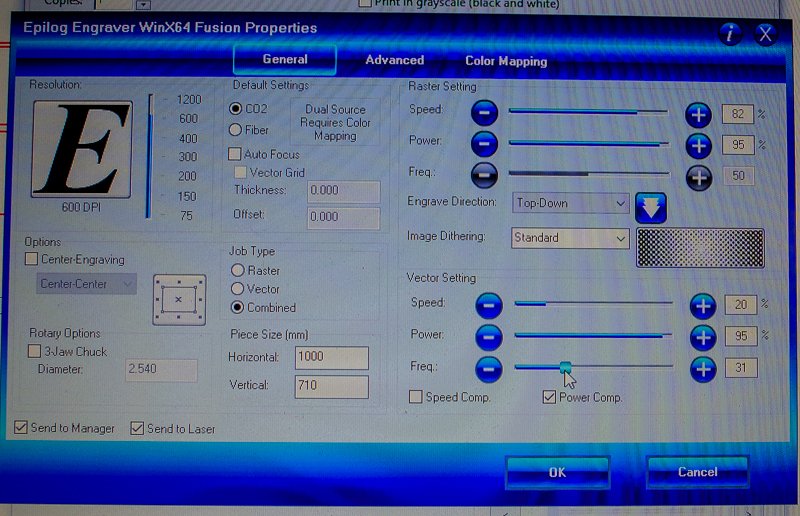800x516 pixels.
Task: Open the Center-Center position dropdown
Action: pos(86,284)
